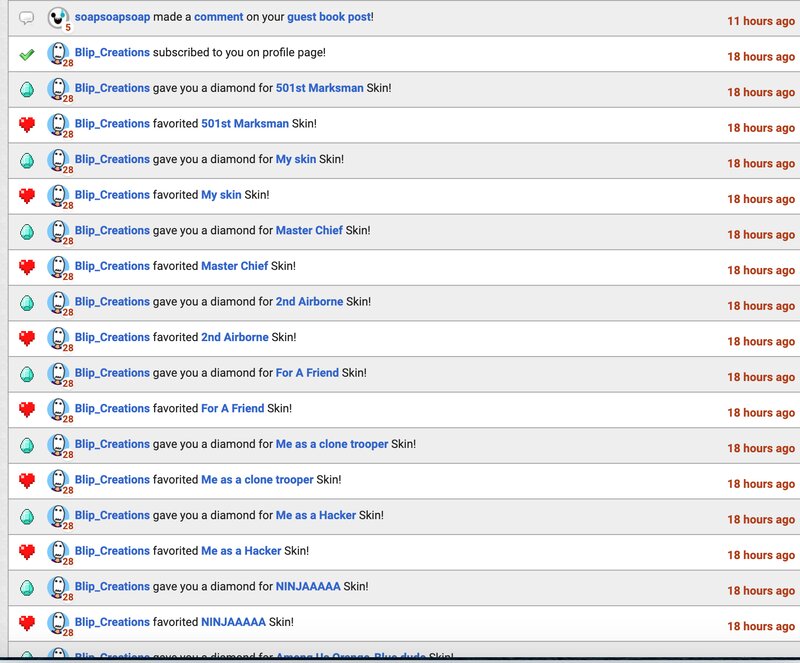Click red heart icon for 501st Marksman favorite

27,124
